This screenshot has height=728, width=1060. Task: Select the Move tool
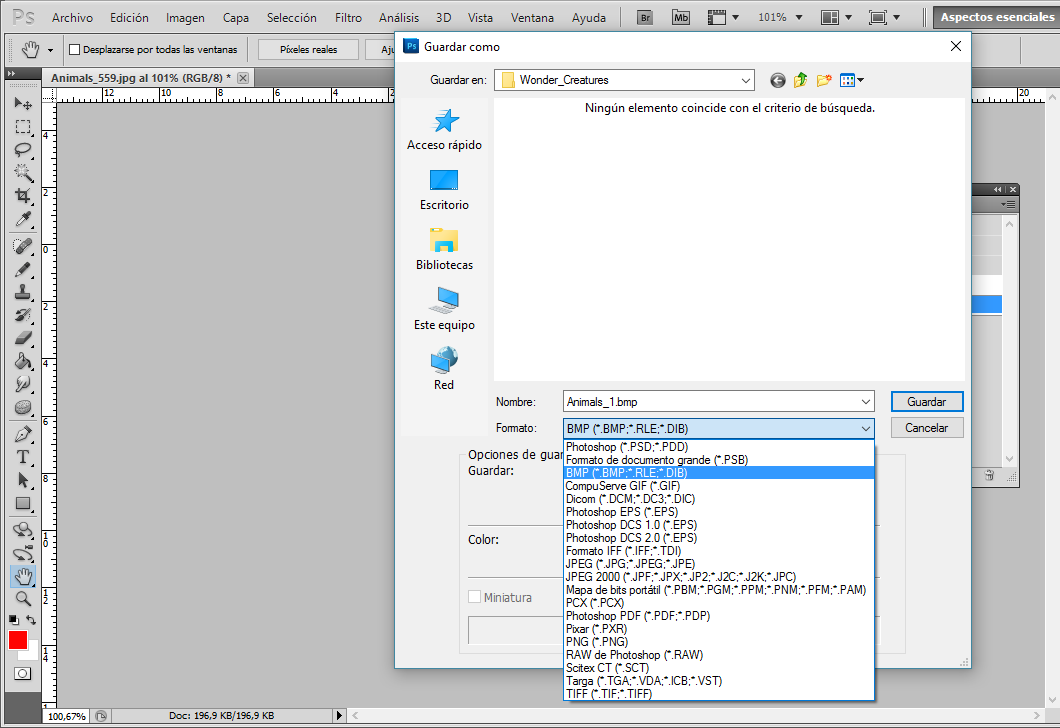tap(23, 103)
